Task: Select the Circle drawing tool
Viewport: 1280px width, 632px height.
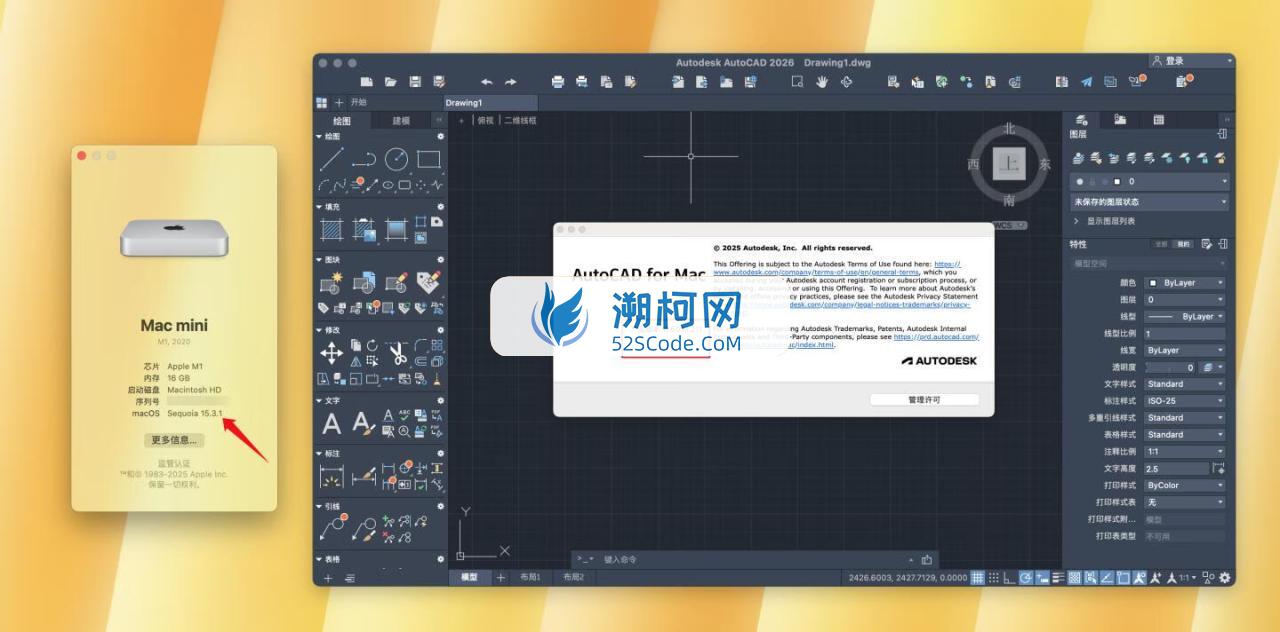Action: click(x=396, y=159)
